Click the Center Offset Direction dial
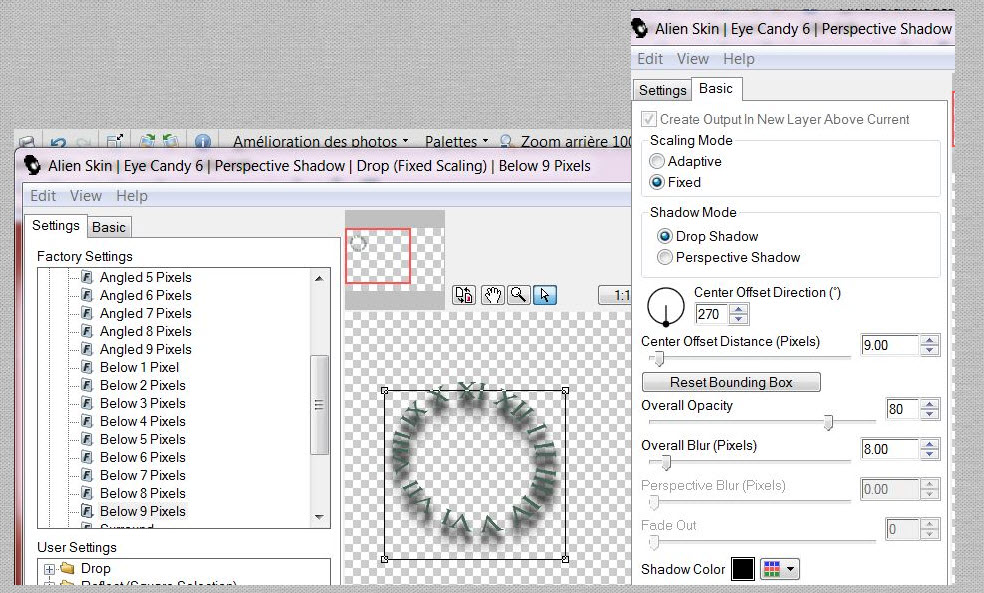 pyautogui.click(x=665, y=306)
